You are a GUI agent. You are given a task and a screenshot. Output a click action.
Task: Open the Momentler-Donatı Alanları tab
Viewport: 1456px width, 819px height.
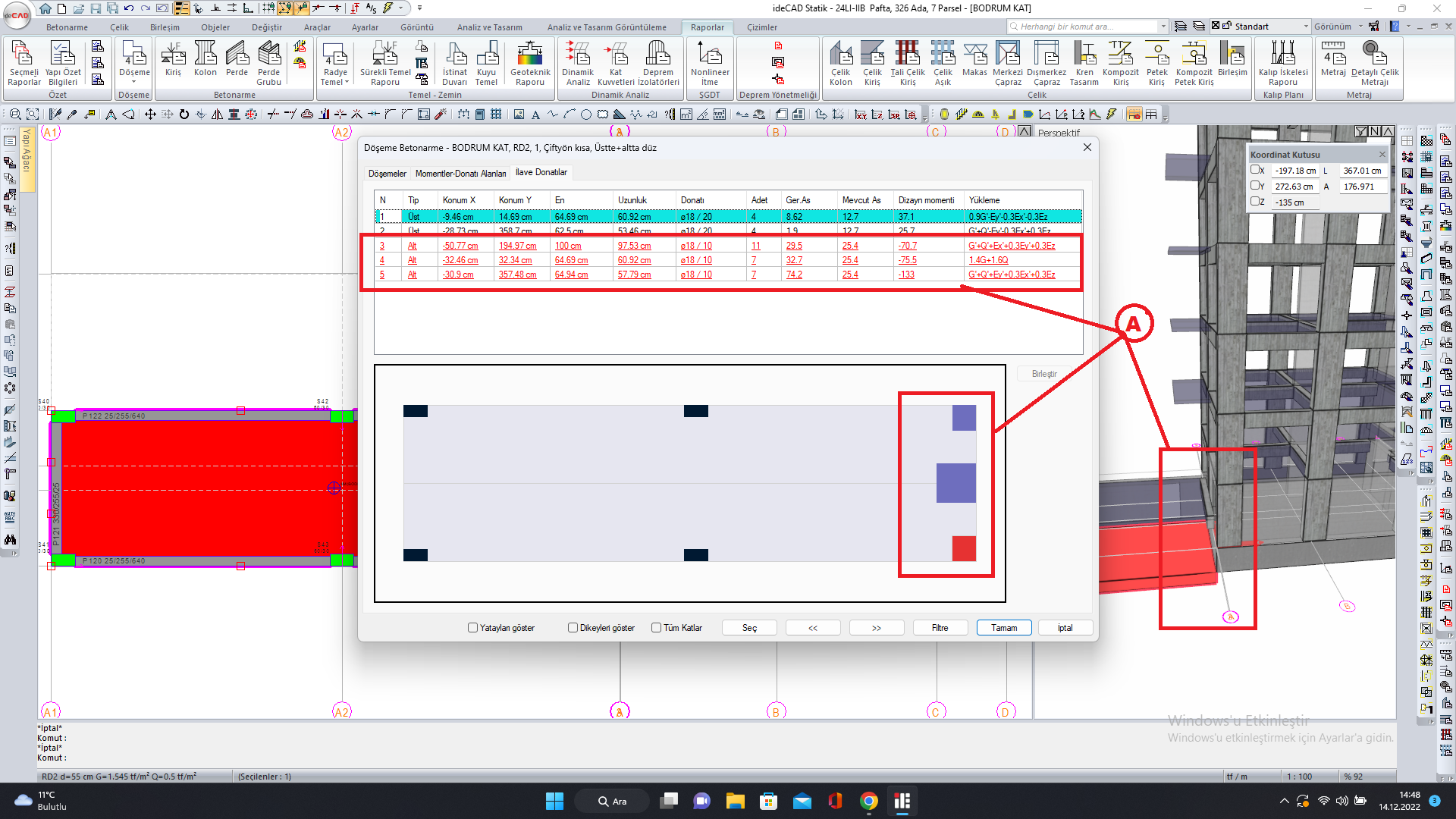point(460,174)
